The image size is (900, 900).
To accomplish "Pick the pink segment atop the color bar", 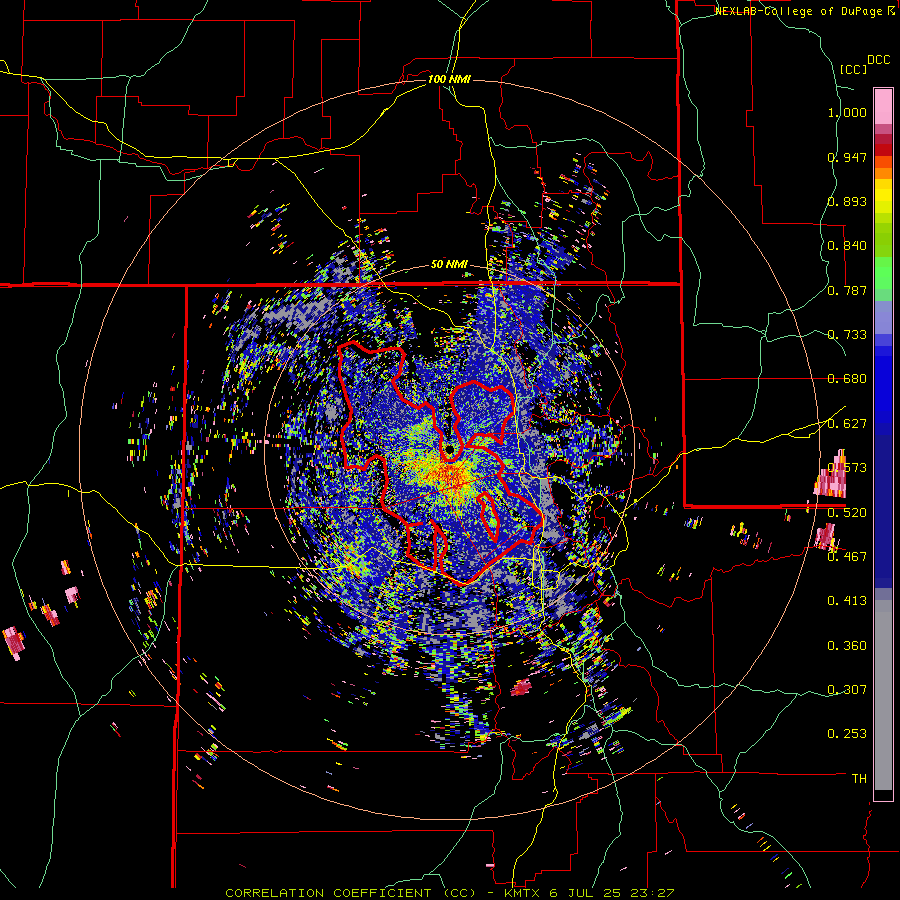I will (883, 106).
